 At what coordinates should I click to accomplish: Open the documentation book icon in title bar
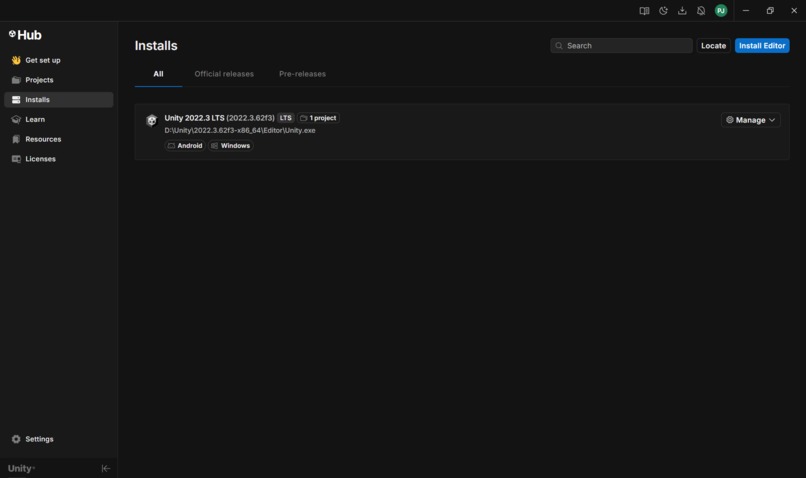[x=644, y=11]
